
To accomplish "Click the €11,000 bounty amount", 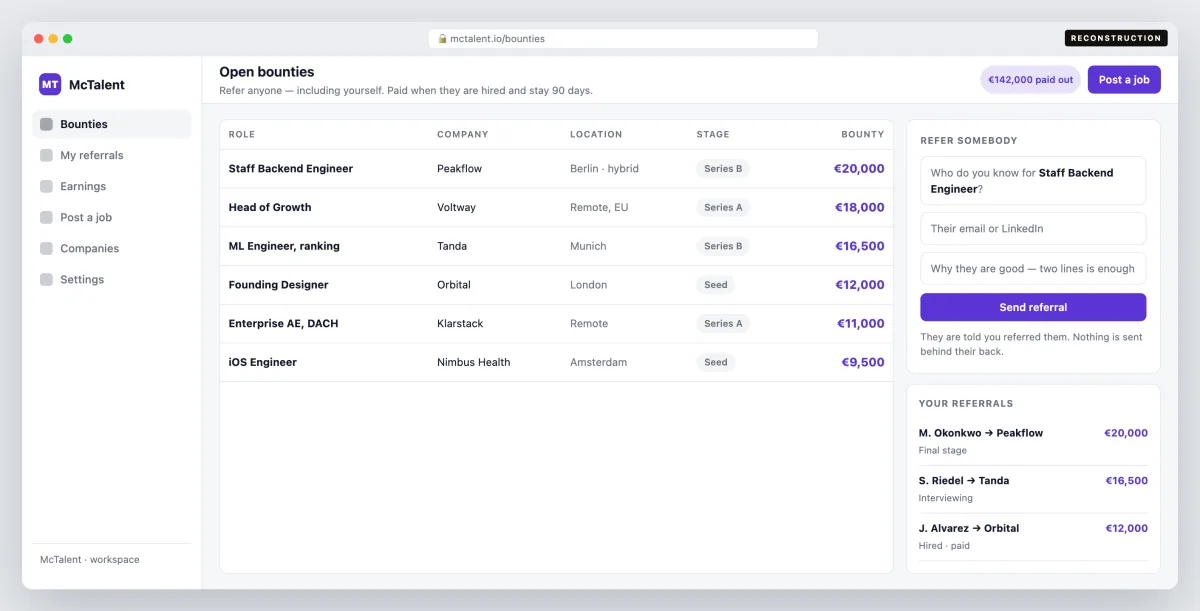I will [x=861, y=323].
